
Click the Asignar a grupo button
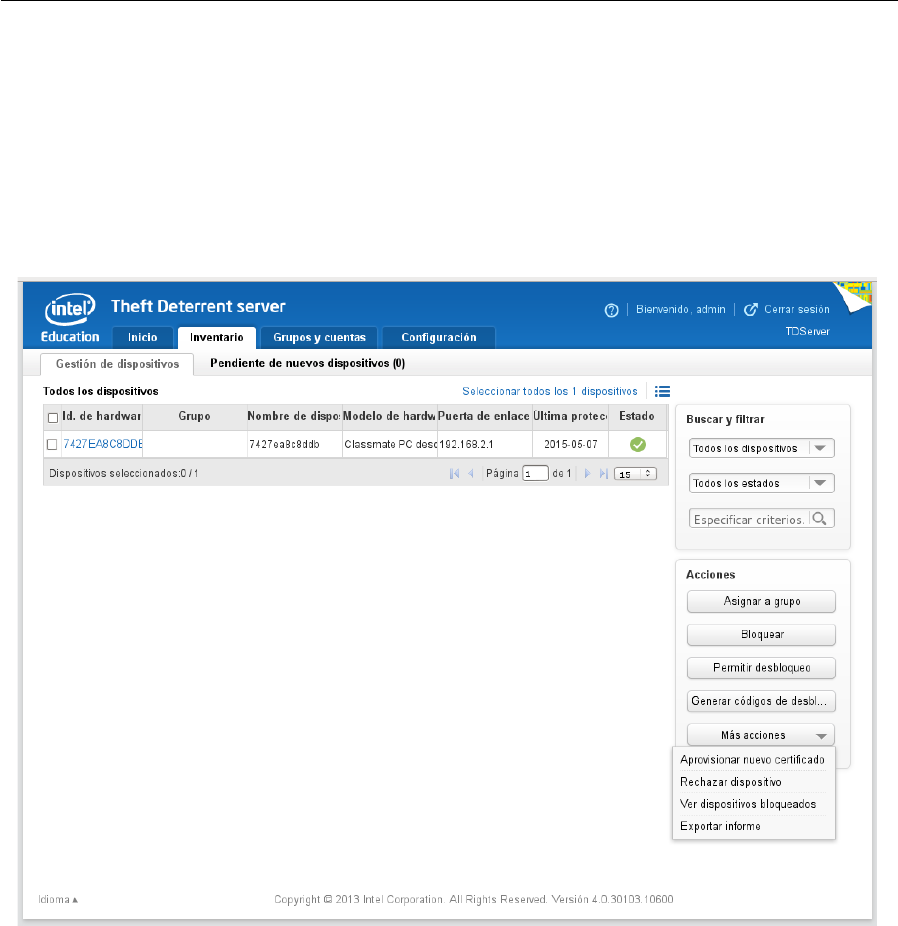coord(761,601)
